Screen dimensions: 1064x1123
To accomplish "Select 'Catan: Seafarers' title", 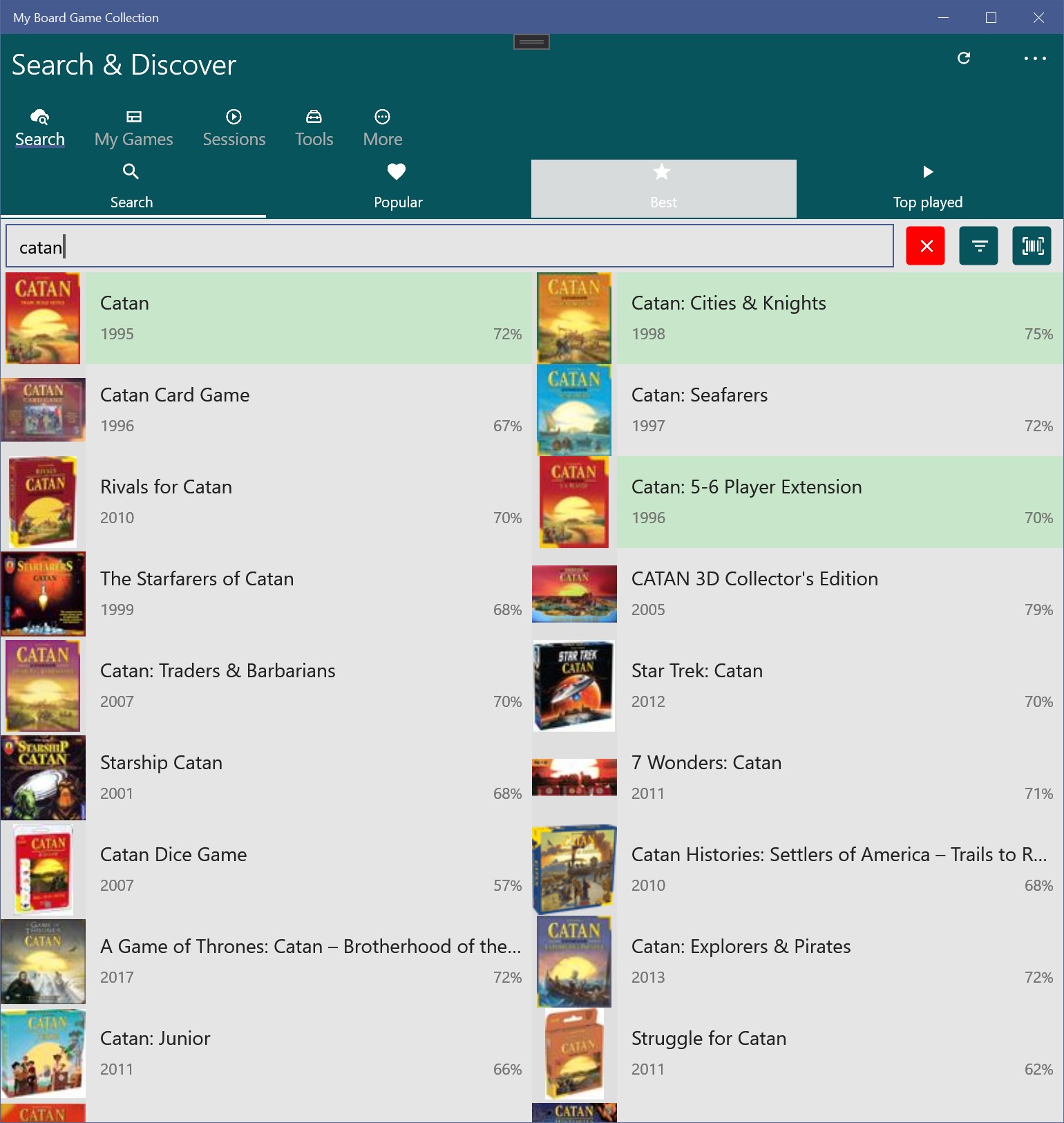I will (699, 395).
